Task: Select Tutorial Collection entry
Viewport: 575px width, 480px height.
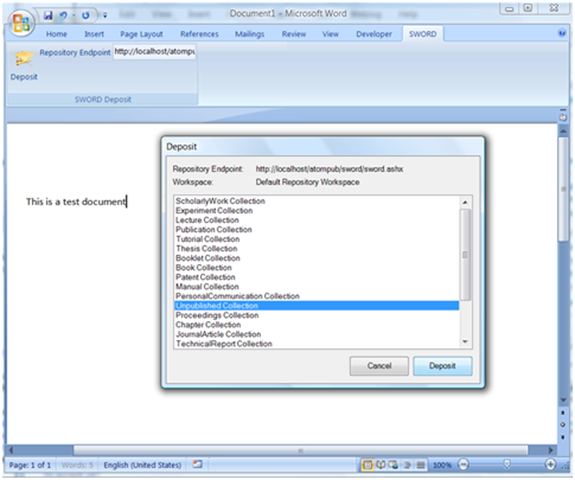Action: point(317,239)
